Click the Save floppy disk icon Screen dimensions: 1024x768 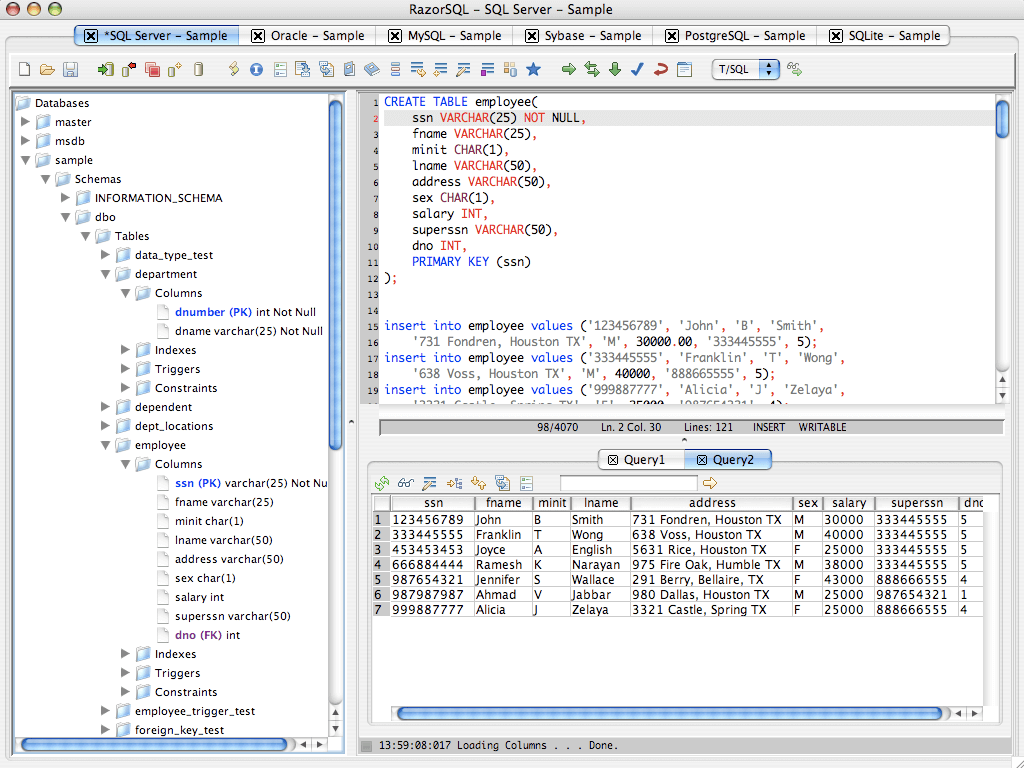click(70, 69)
